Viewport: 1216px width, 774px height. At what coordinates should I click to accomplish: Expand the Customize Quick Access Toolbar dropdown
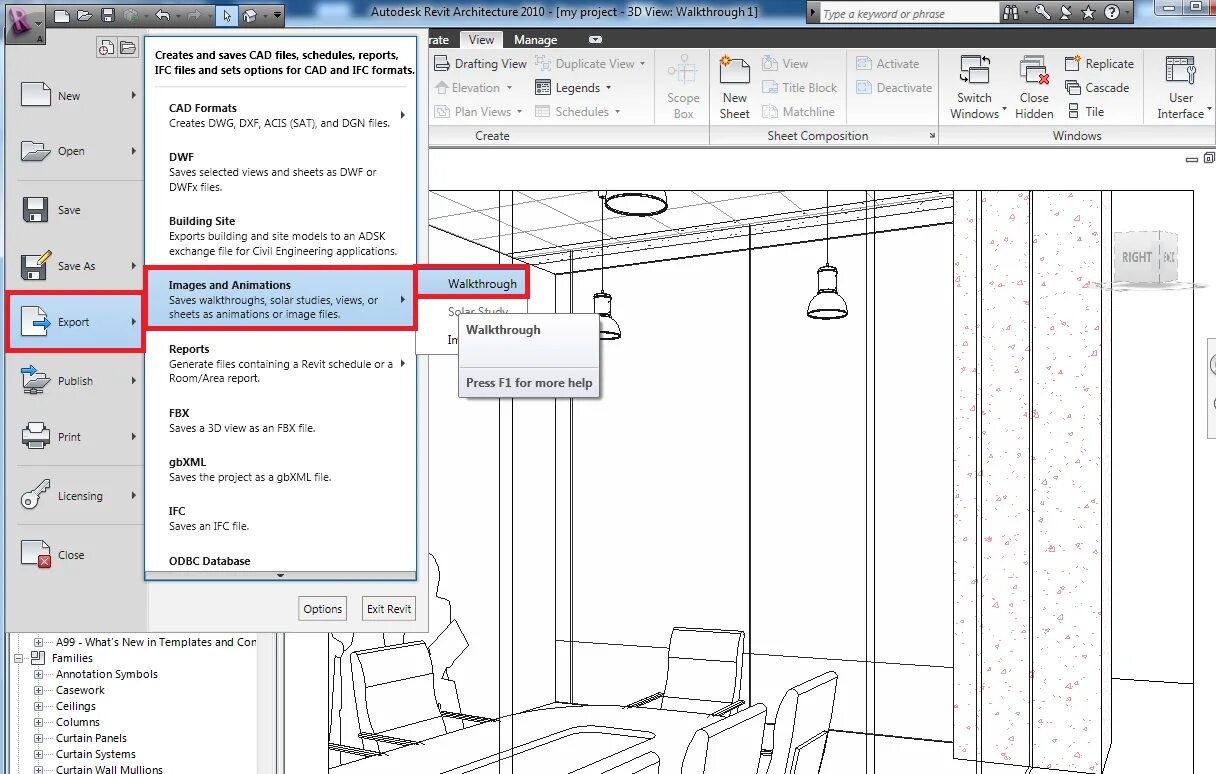click(277, 16)
